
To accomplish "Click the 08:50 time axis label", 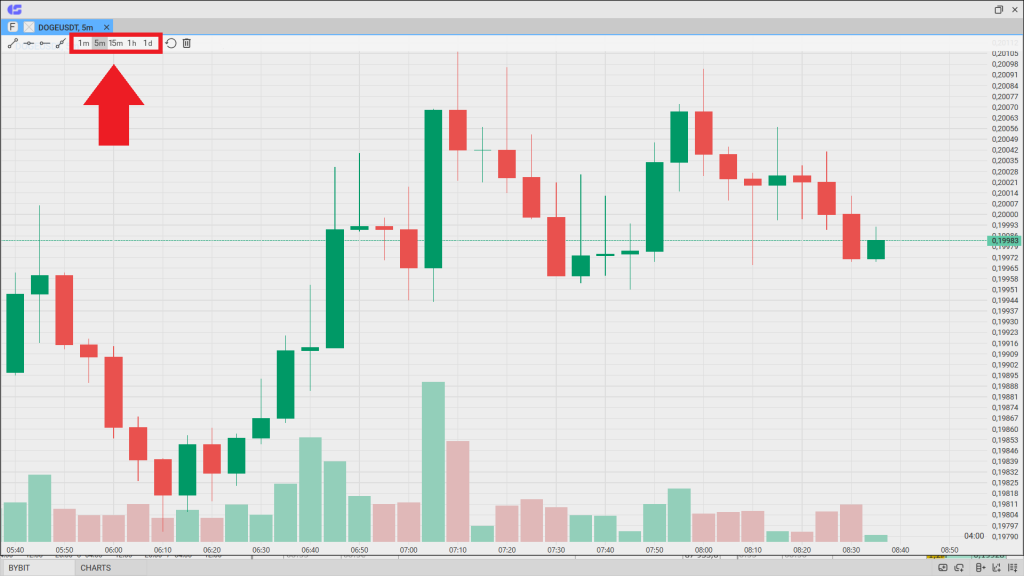I will pos(950,550).
